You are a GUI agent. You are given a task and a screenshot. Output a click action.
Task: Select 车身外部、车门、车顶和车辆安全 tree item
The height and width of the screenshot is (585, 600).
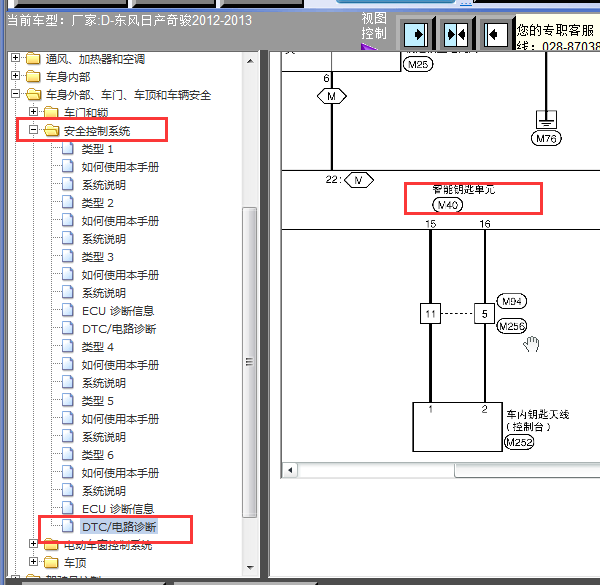(x=128, y=95)
